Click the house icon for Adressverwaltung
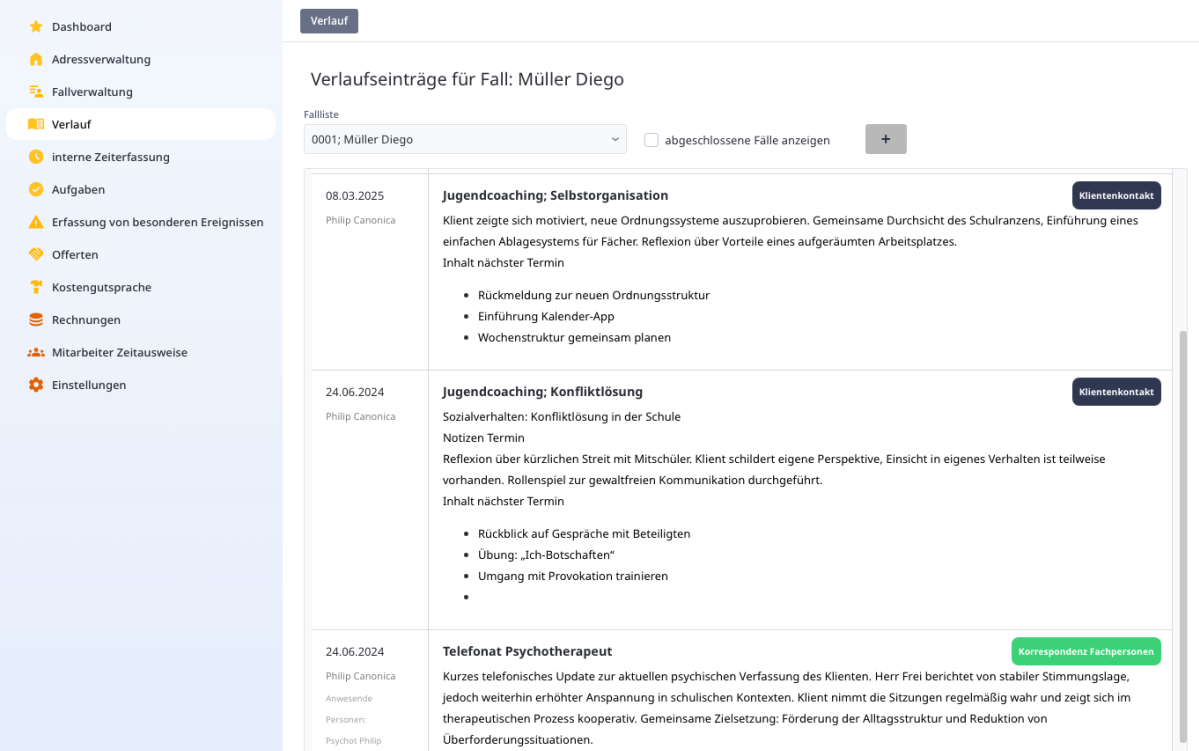Viewport: 1199px width, 751px height. [x=36, y=59]
